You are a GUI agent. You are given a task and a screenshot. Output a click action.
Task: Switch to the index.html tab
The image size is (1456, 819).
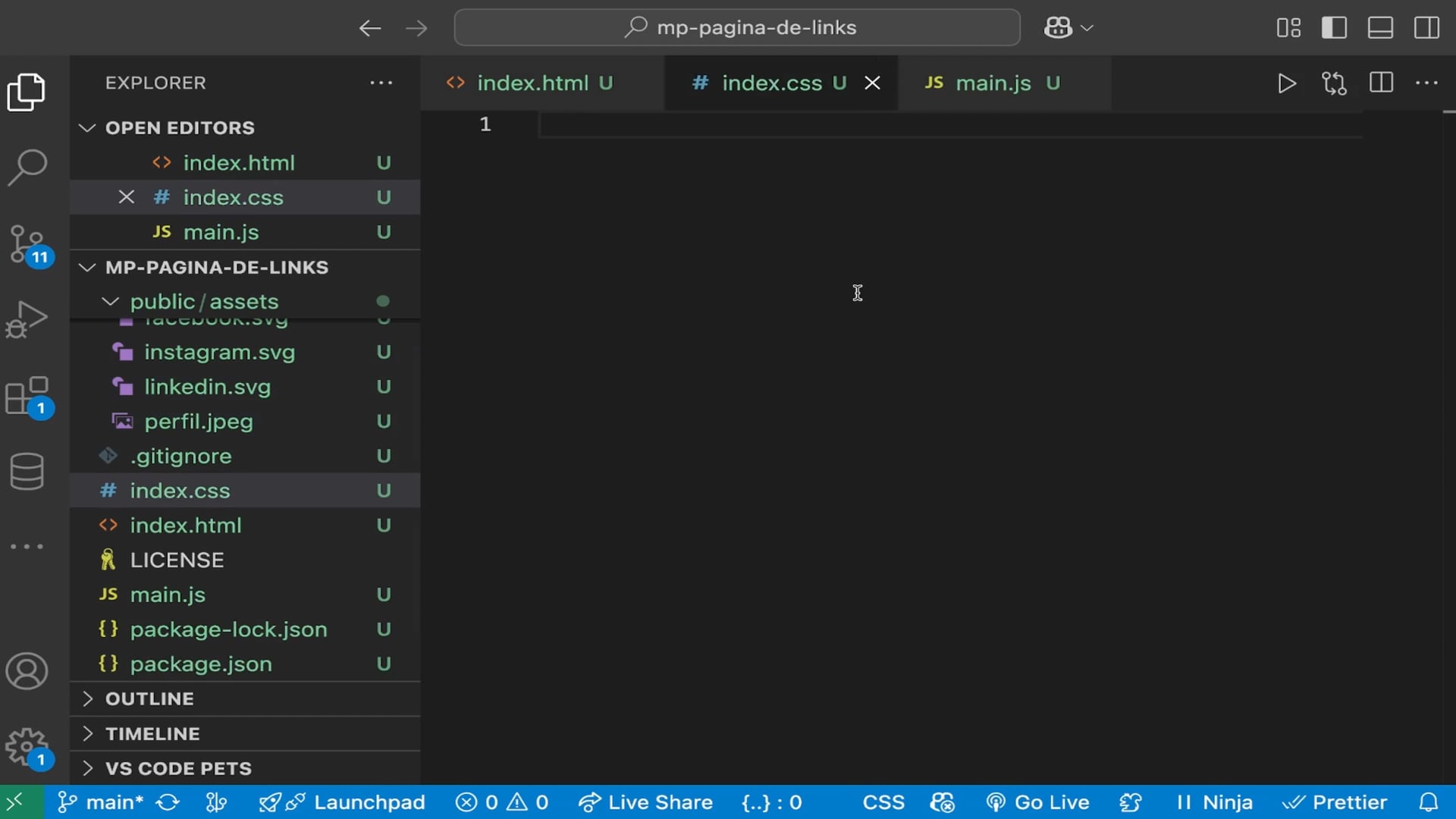click(x=532, y=83)
